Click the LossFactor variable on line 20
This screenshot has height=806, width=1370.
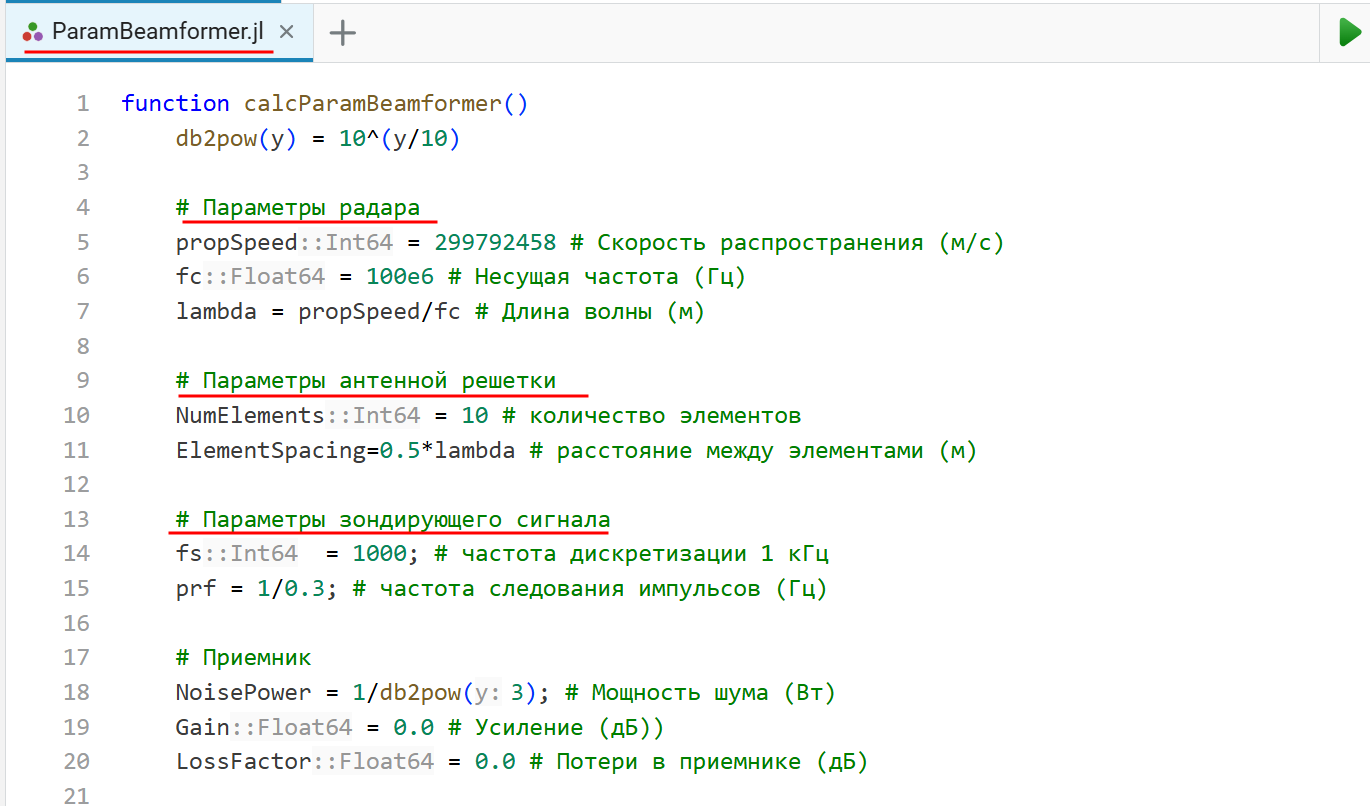pyautogui.click(x=243, y=761)
